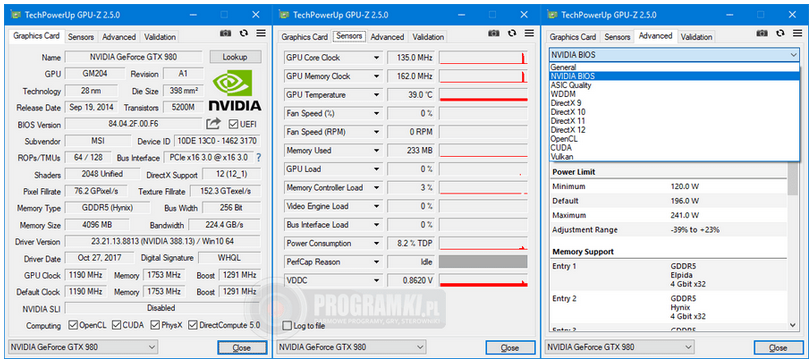Click the BIOS Version field 84.04.2F.00.F6

tap(133, 124)
